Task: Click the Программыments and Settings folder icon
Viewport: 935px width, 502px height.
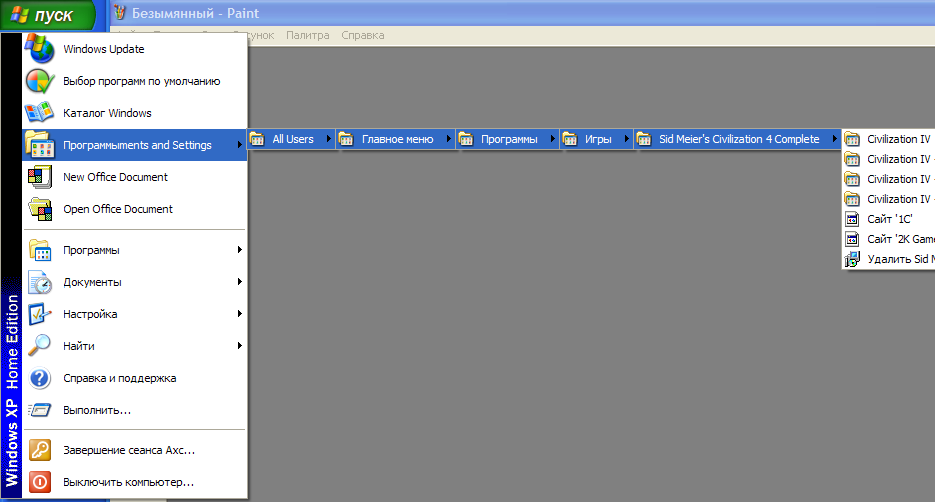Action: [39, 145]
